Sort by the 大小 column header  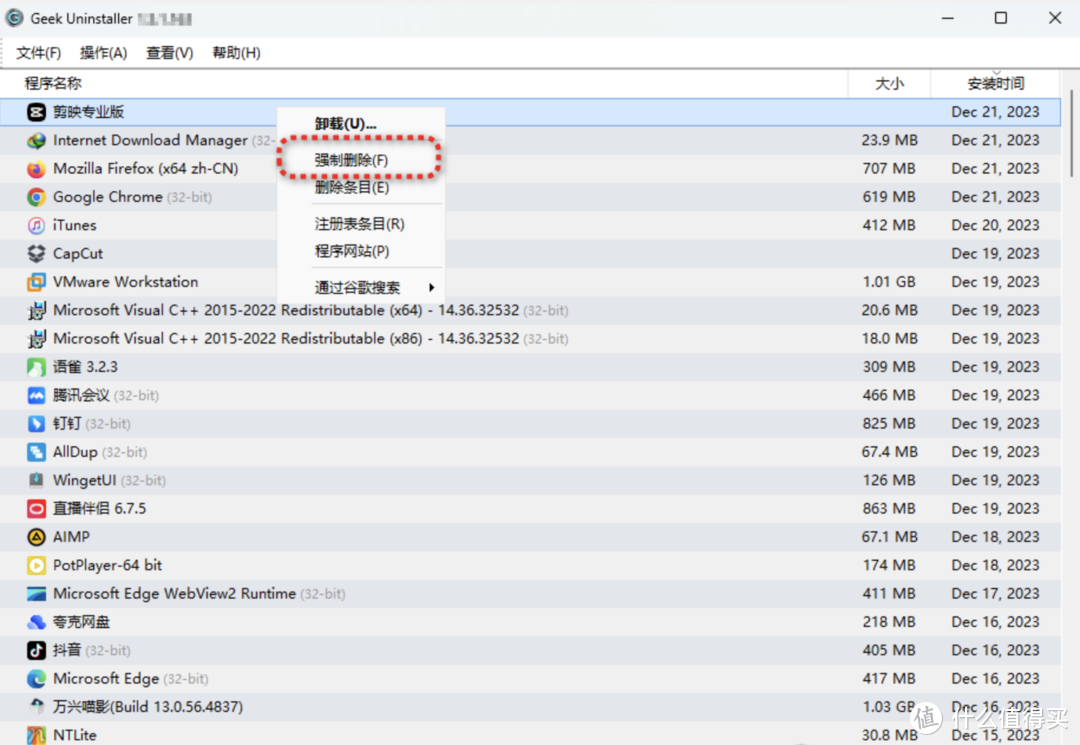tap(889, 83)
